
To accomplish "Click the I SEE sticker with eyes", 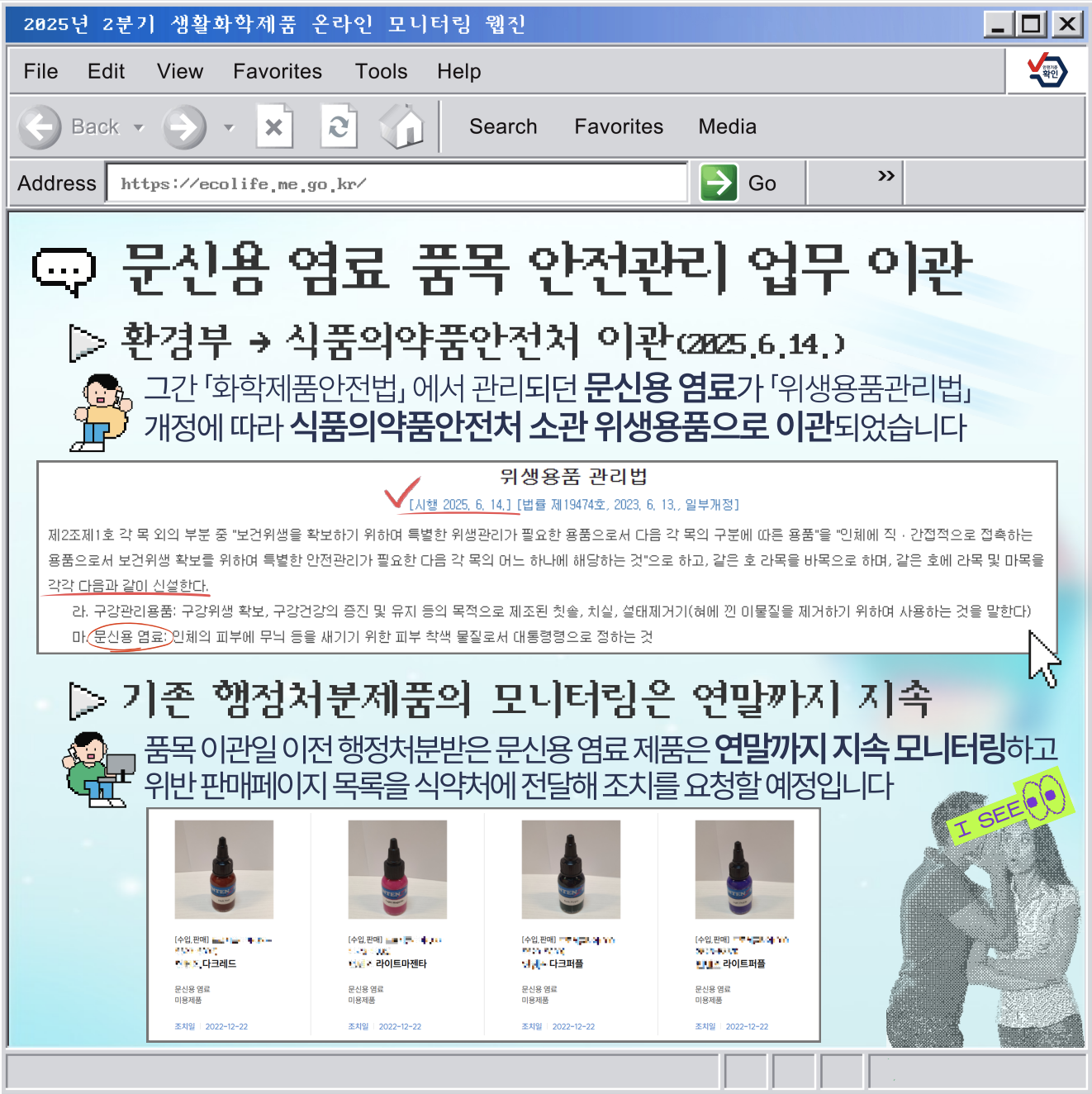I will [1010, 807].
